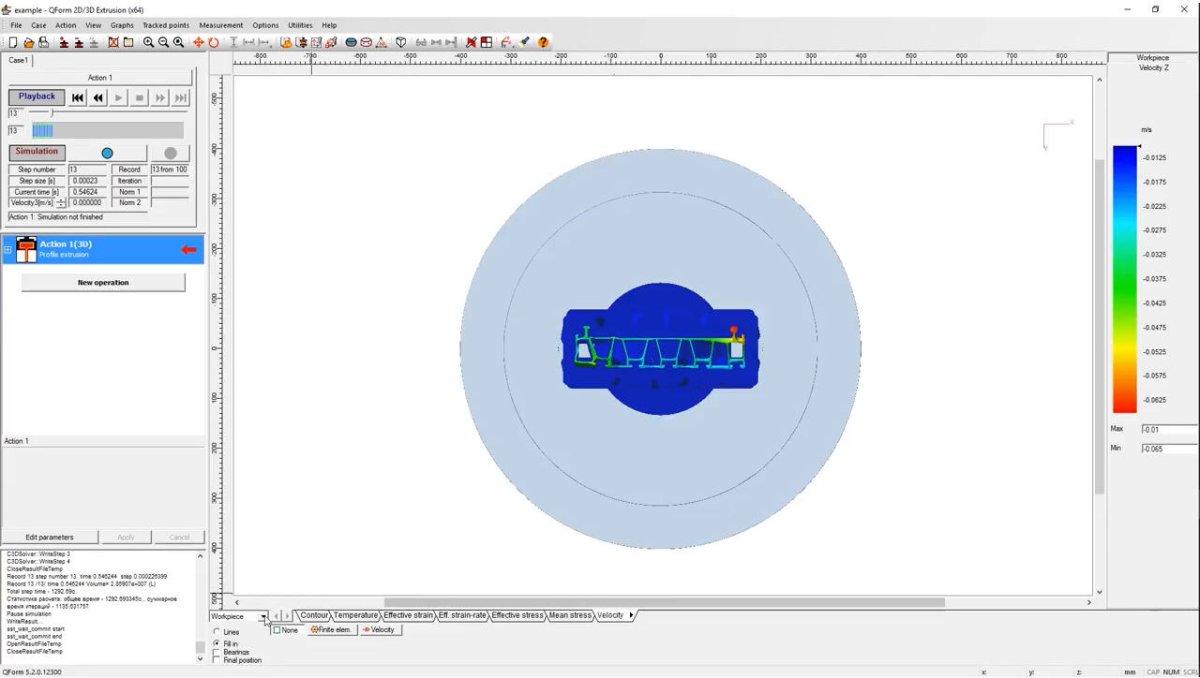Check the Bearings checkbox
The width and height of the screenshot is (1200, 678).
[x=218, y=651]
